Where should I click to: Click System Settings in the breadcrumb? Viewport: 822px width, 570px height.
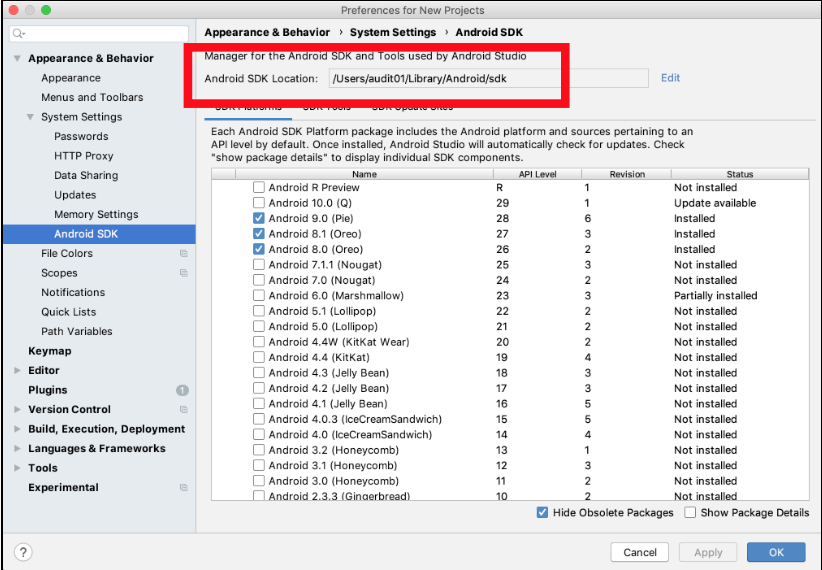click(393, 32)
